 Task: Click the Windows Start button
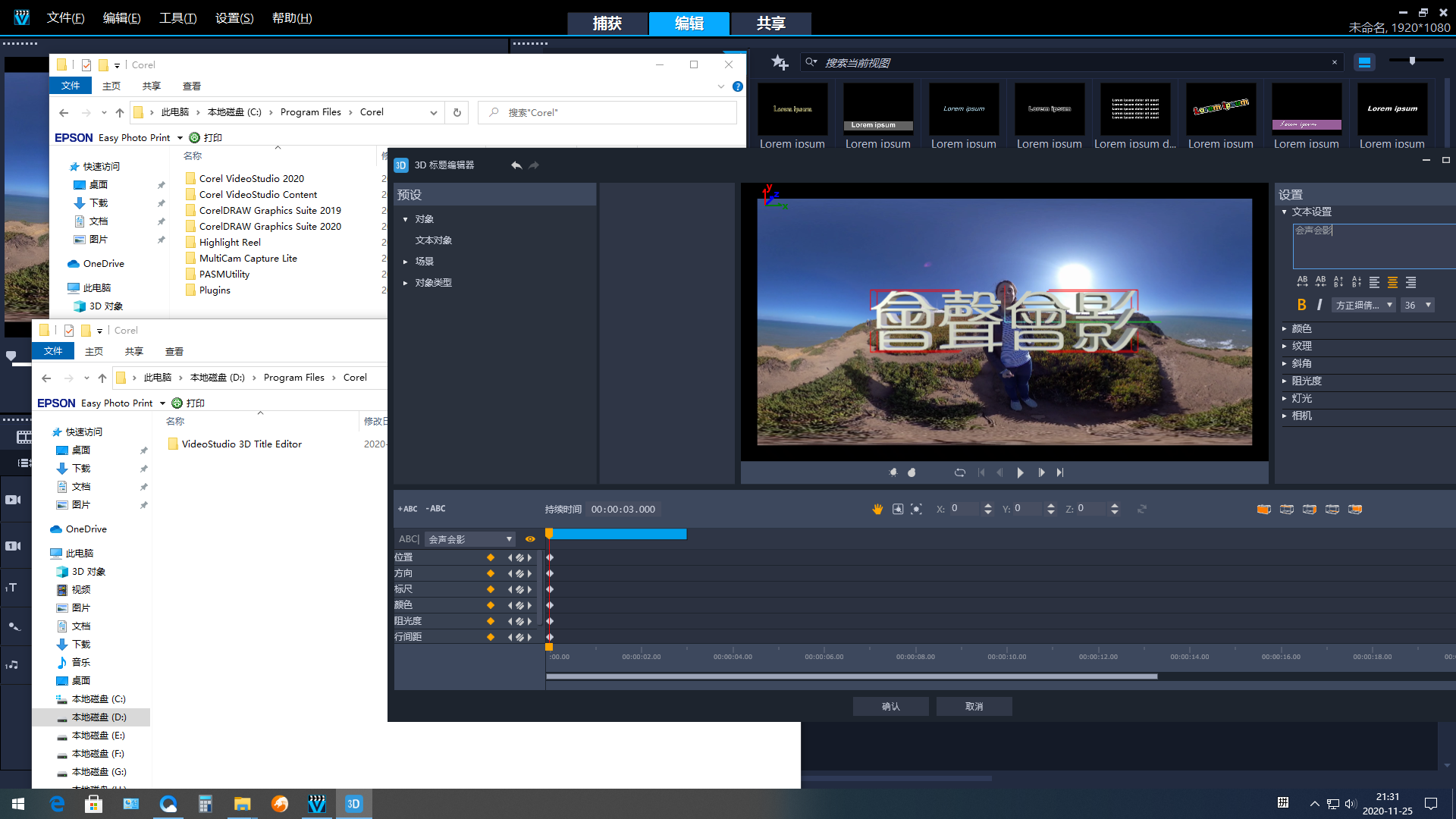18,804
